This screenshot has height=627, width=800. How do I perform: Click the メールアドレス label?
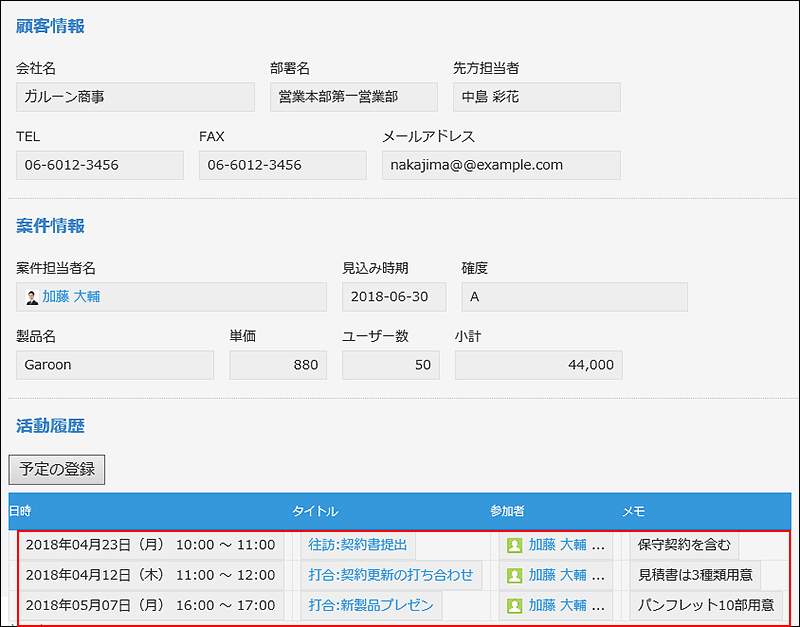pyautogui.click(x=429, y=137)
